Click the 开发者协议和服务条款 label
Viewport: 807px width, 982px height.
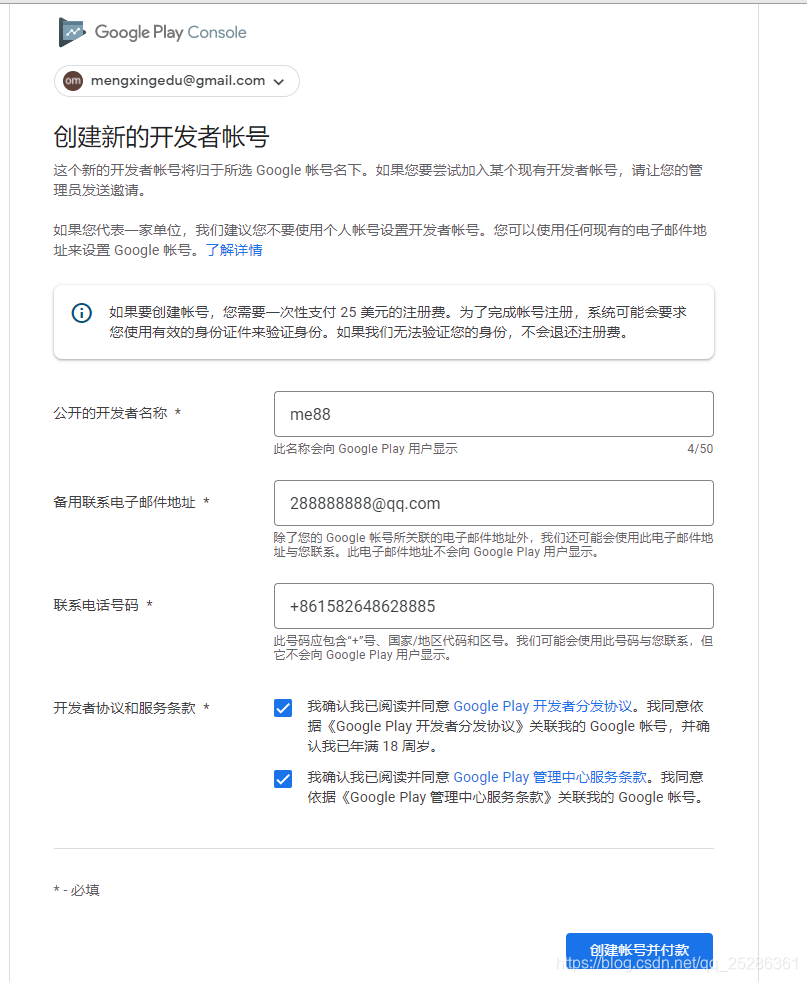tap(125, 708)
